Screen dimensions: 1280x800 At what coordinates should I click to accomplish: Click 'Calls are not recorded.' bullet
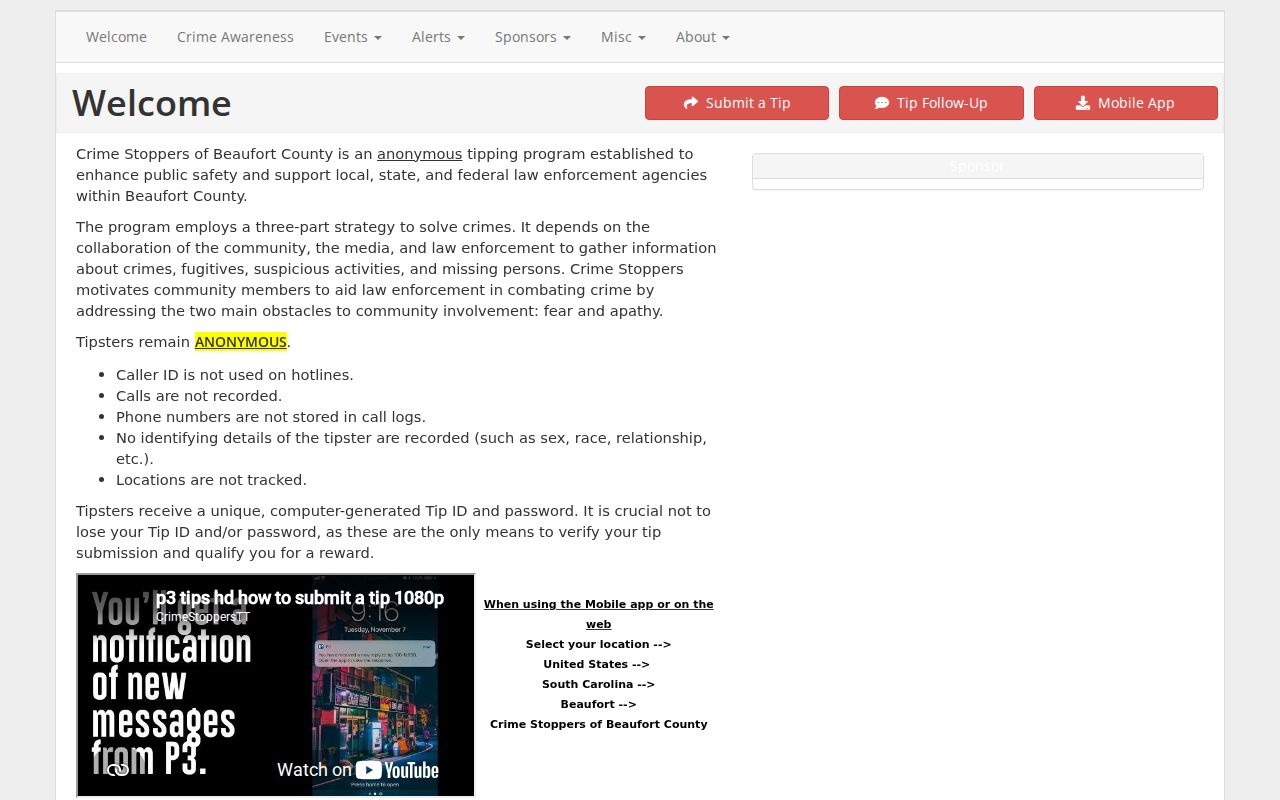coord(199,396)
